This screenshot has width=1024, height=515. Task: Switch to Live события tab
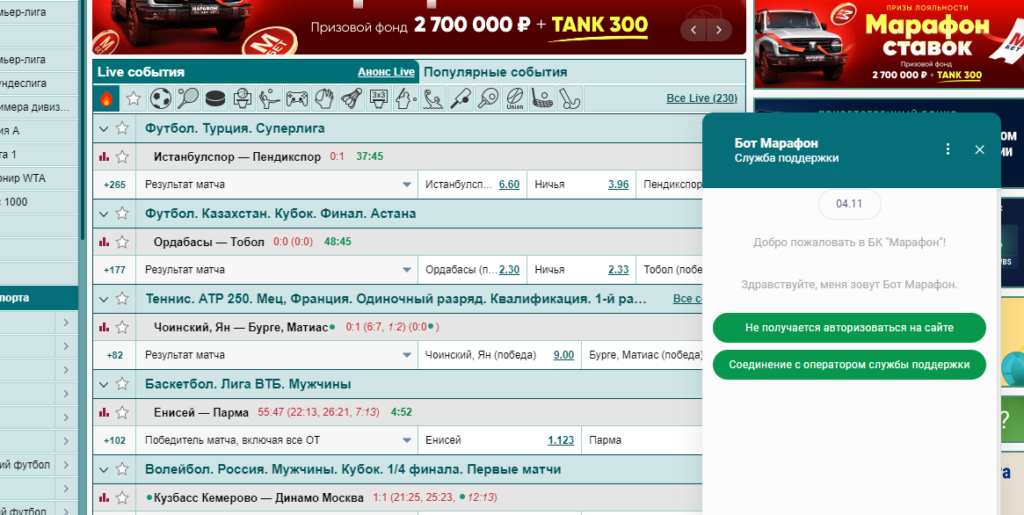(141, 72)
